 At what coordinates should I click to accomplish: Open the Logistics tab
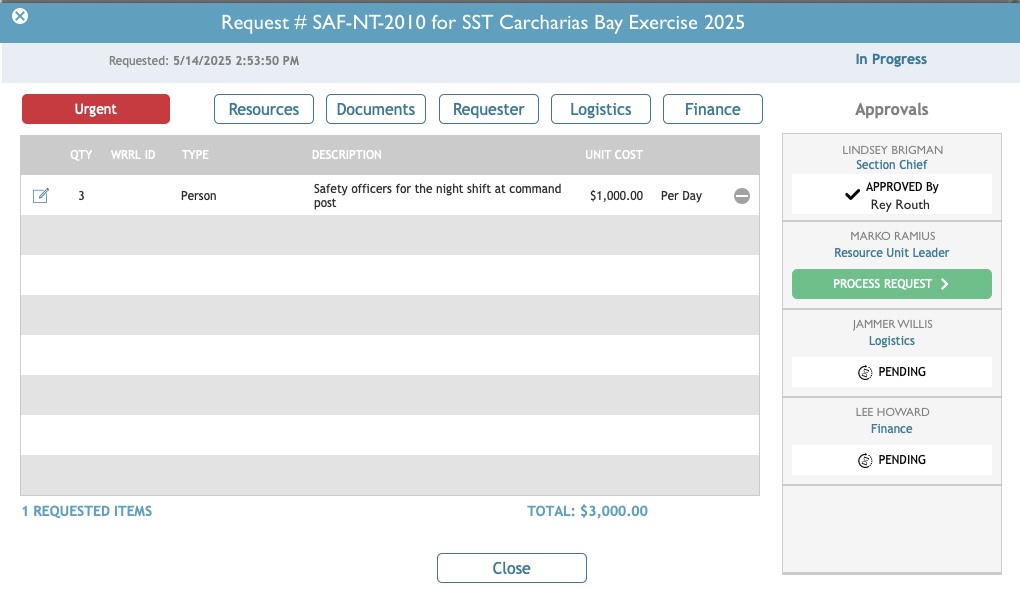click(600, 108)
